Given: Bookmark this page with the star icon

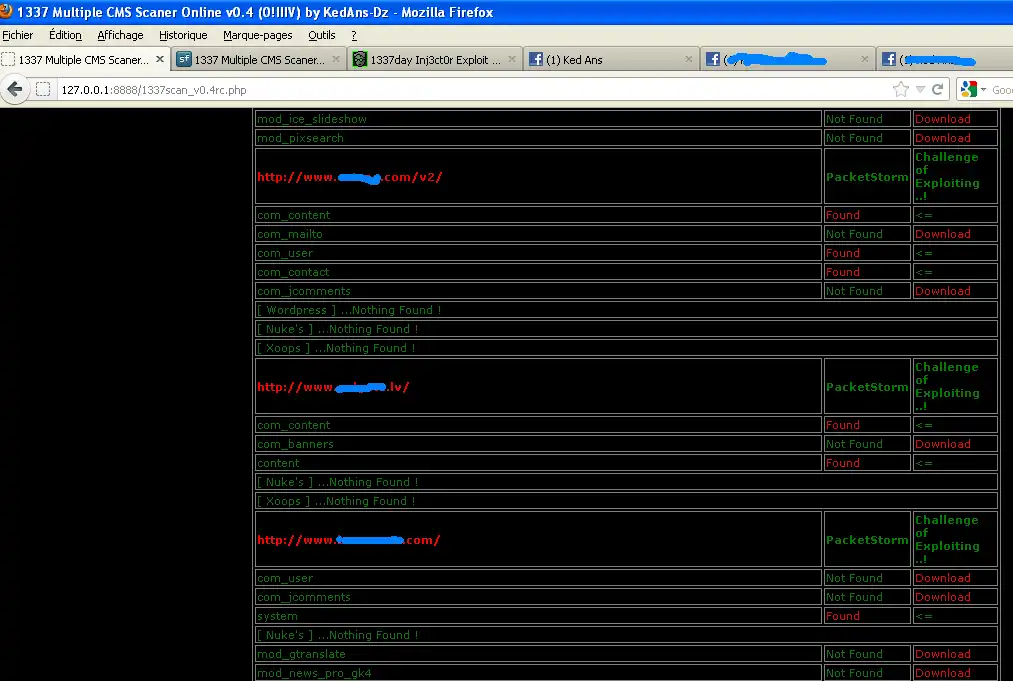Looking at the screenshot, I should 901,90.
